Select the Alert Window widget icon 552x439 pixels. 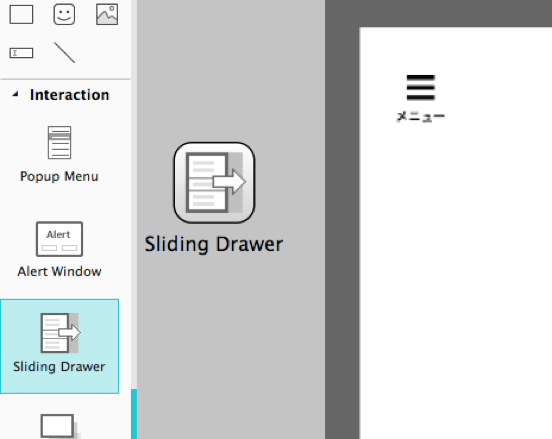[59, 239]
